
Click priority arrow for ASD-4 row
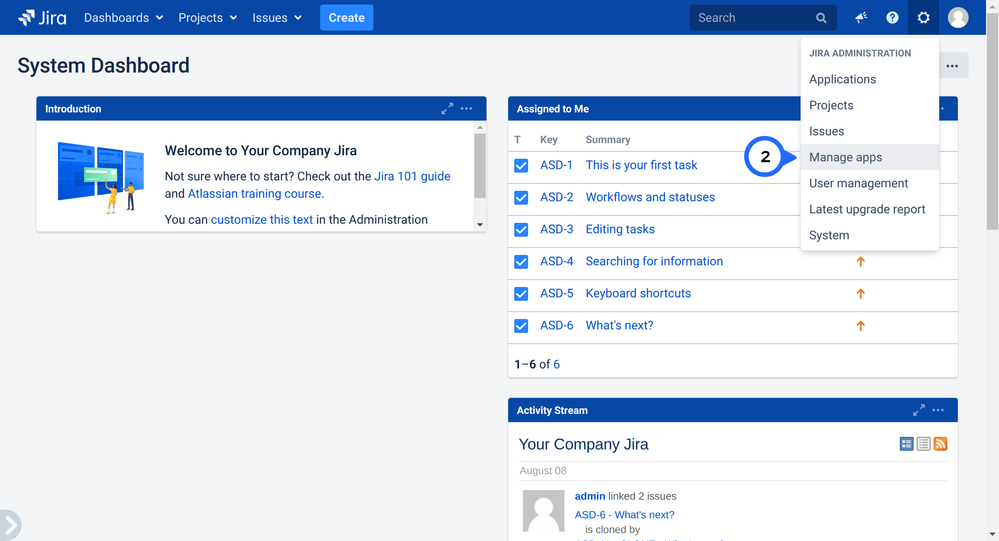[861, 262]
